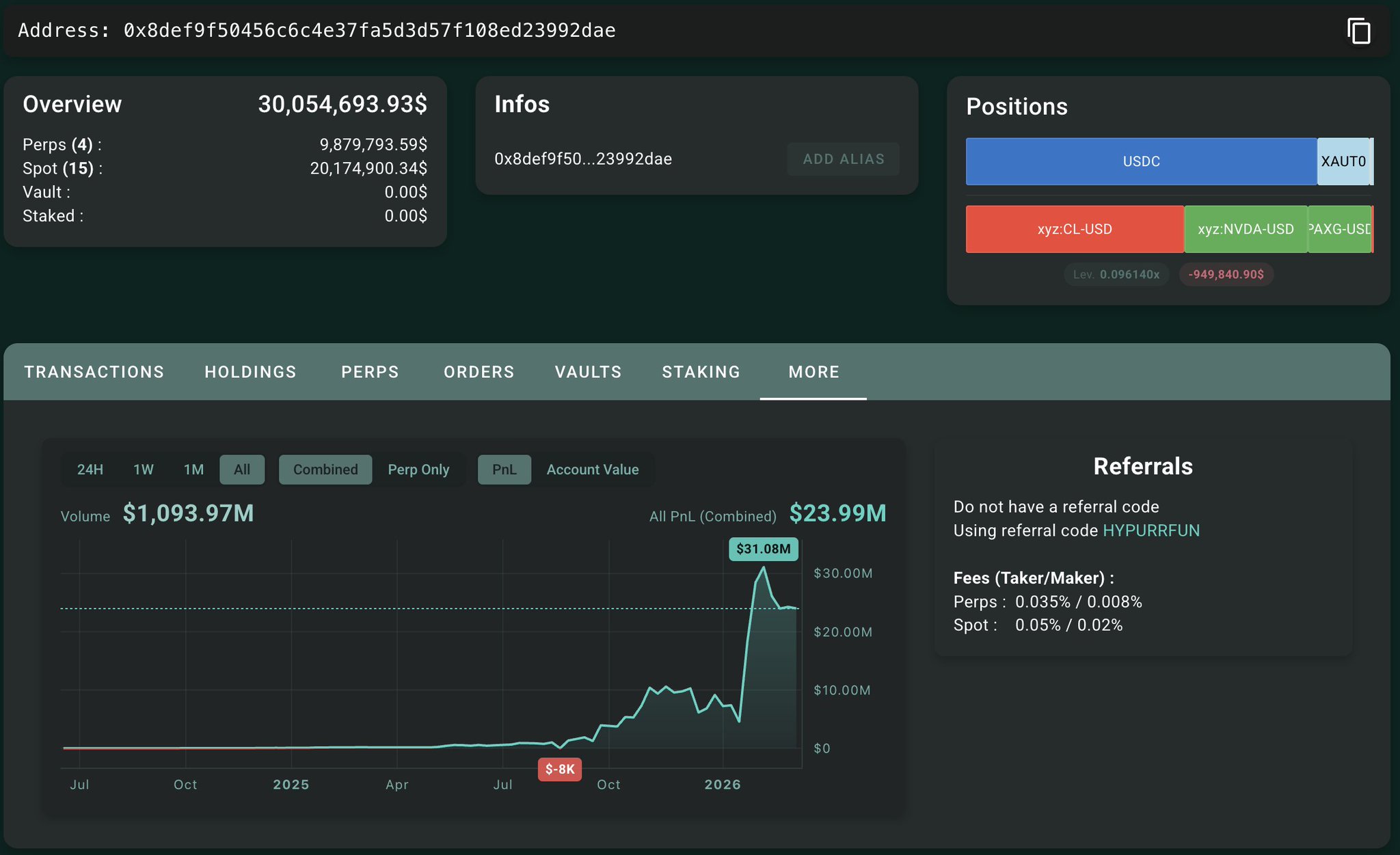Viewport: 1400px width, 855px height.
Task: Click the $31.08M peak marker on chart
Action: coord(763,549)
